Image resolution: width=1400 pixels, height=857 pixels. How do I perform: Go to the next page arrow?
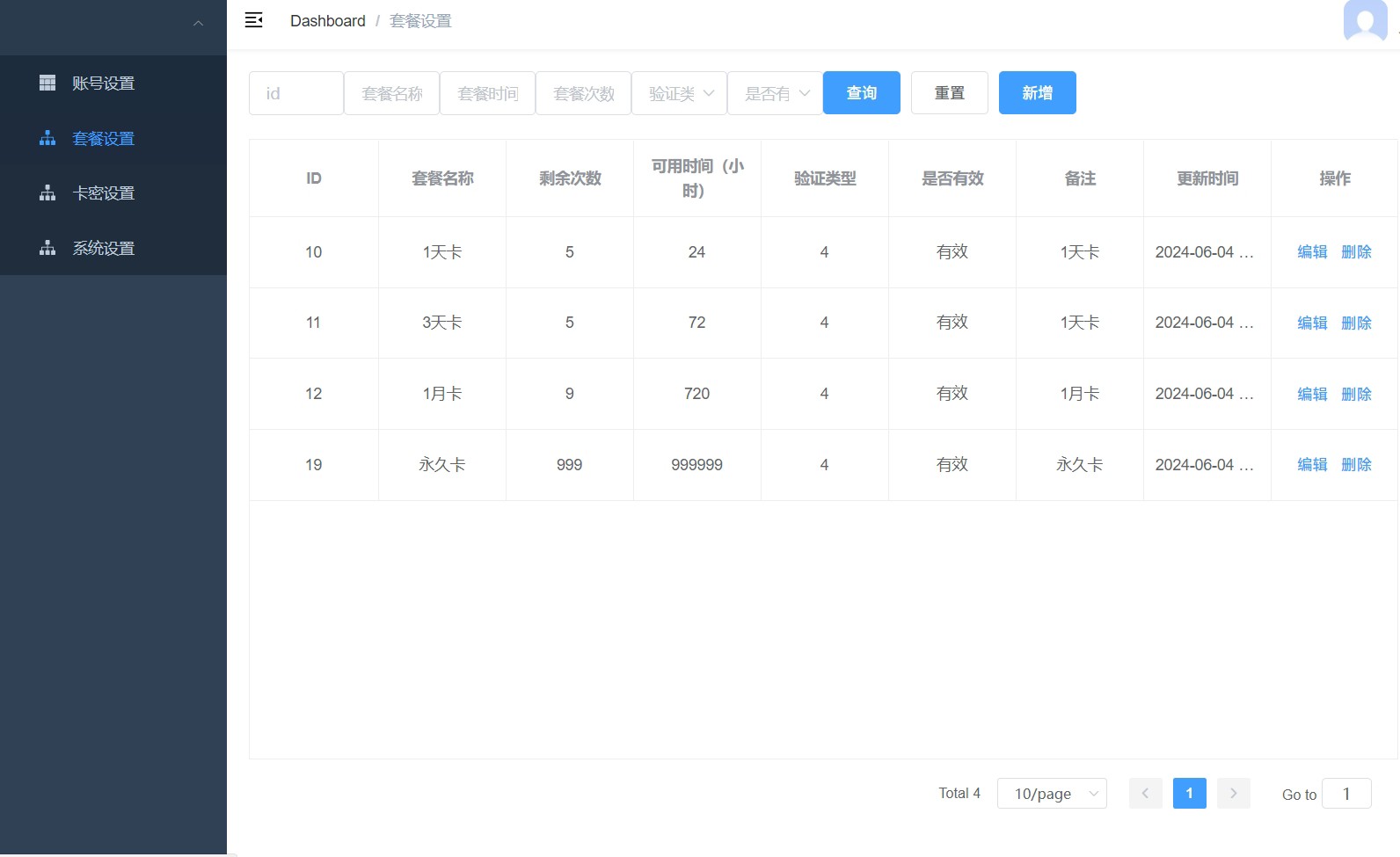point(1233,793)
